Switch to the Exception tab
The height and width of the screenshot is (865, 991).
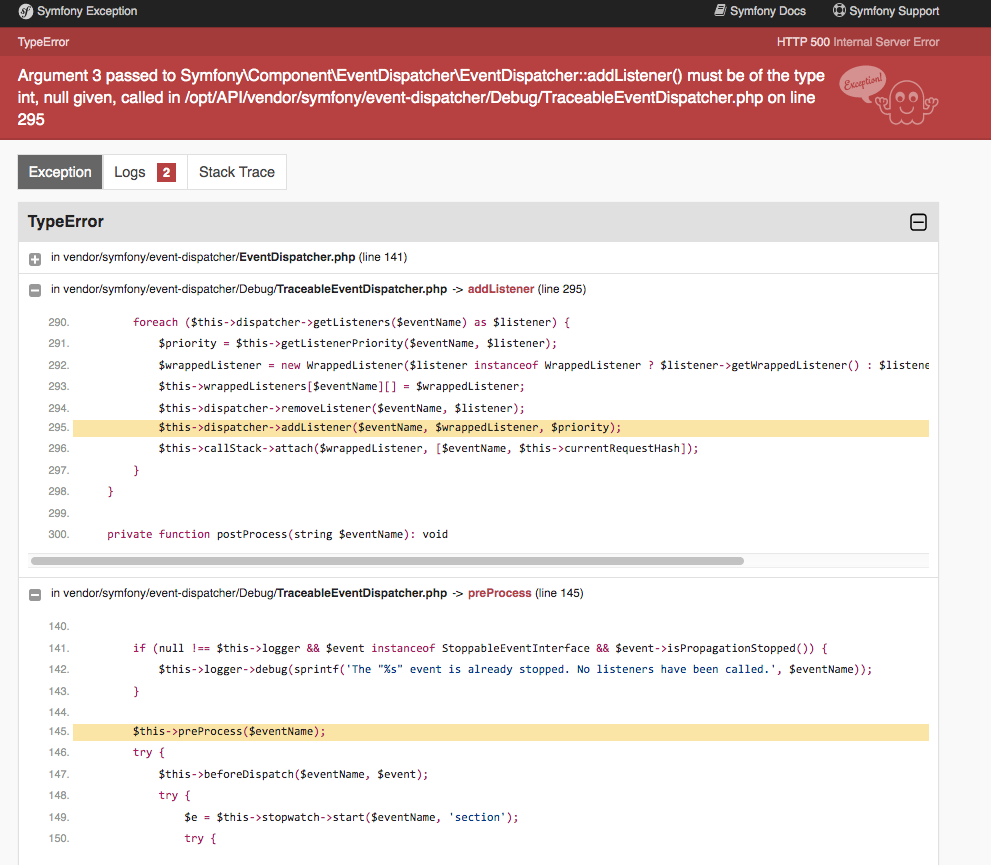coord(60,172)
